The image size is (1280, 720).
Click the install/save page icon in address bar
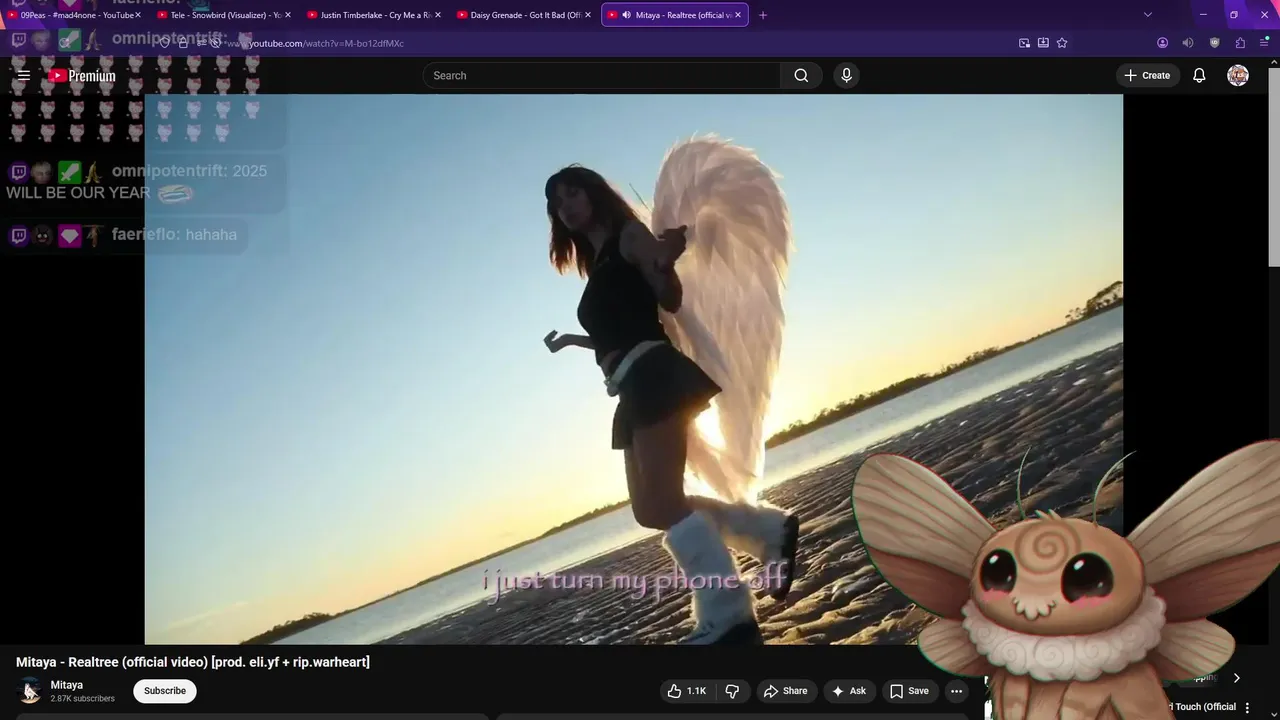click(1043, 43)
